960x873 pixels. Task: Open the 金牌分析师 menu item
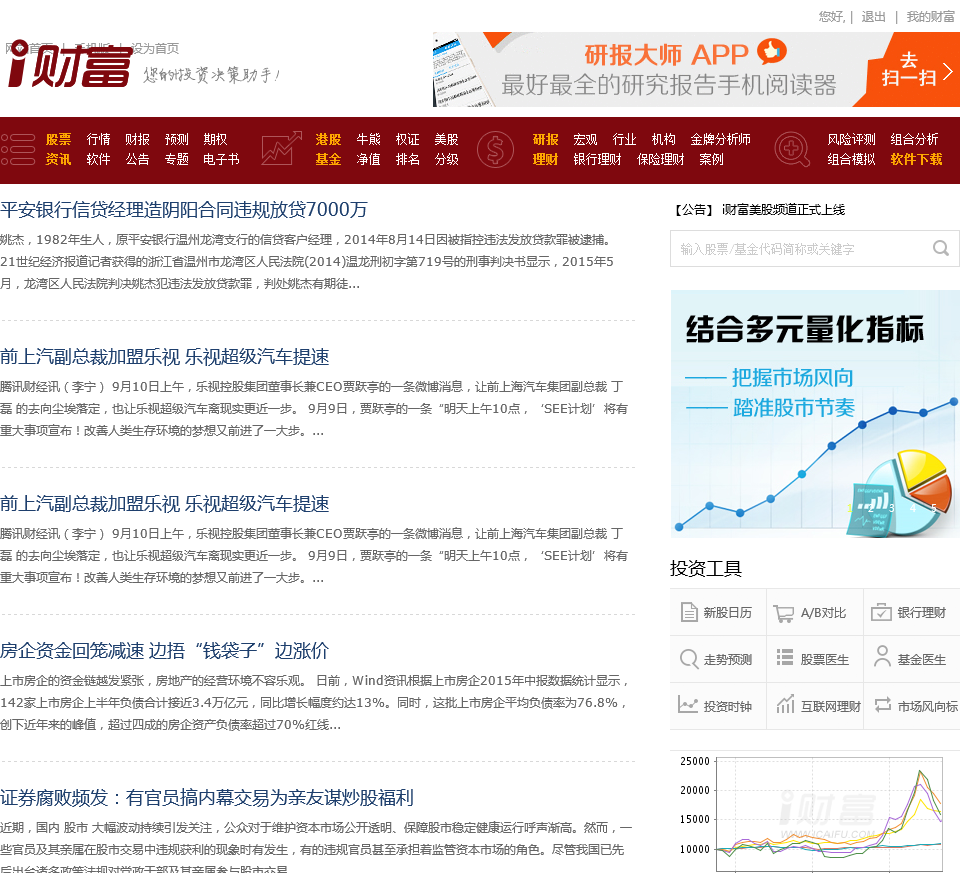pyautogui.click(x=720, y=140)
